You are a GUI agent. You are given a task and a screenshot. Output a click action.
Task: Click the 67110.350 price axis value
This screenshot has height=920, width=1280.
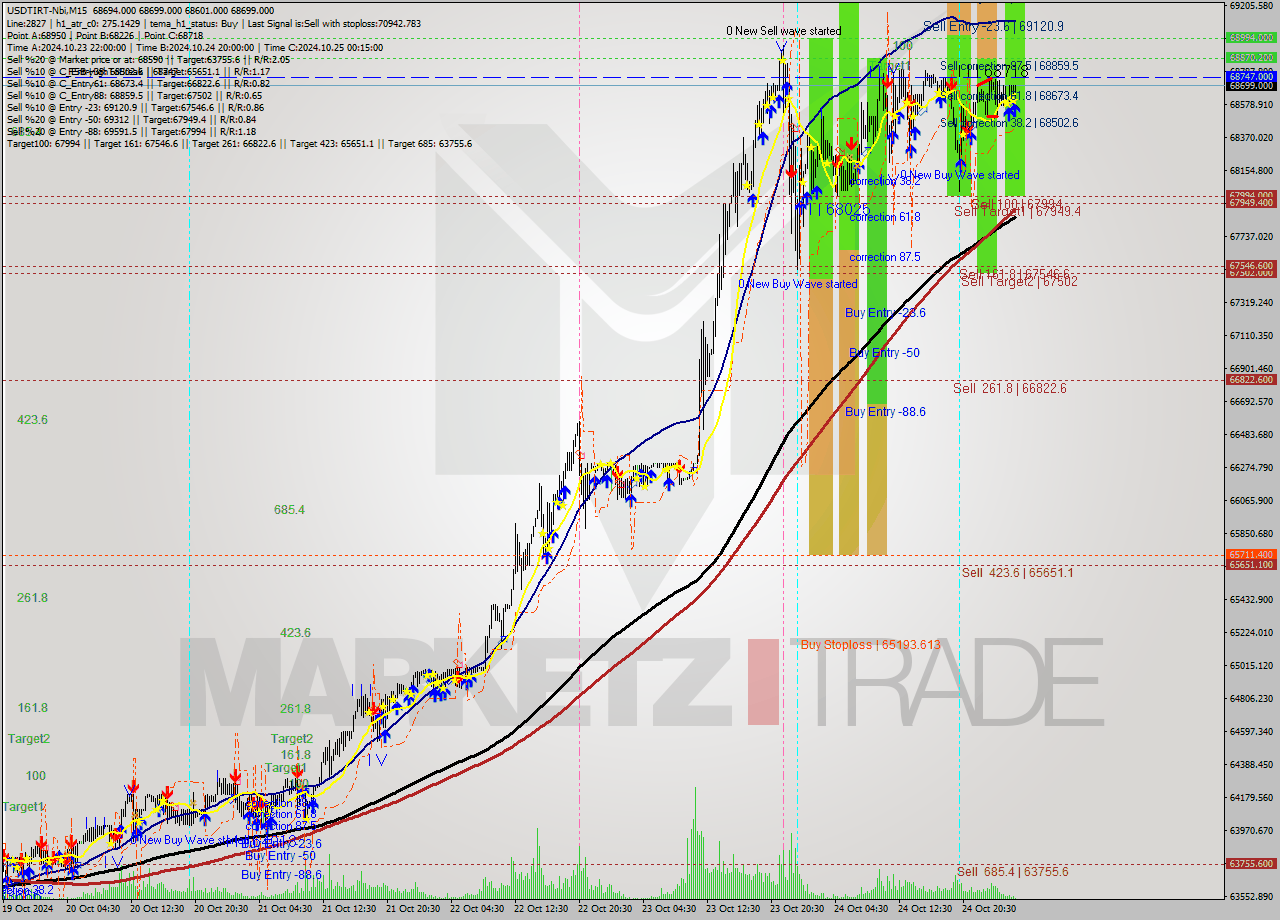[x=1251, y=335]
